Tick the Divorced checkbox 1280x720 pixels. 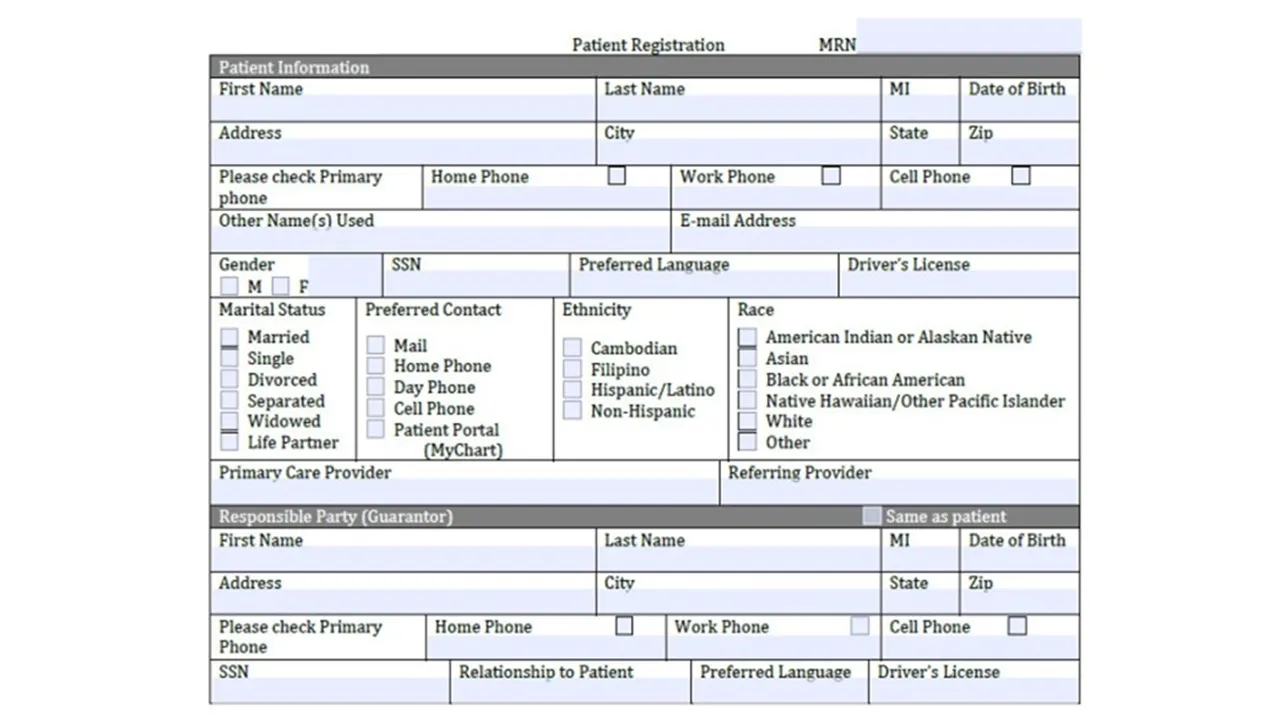(230, 380)
